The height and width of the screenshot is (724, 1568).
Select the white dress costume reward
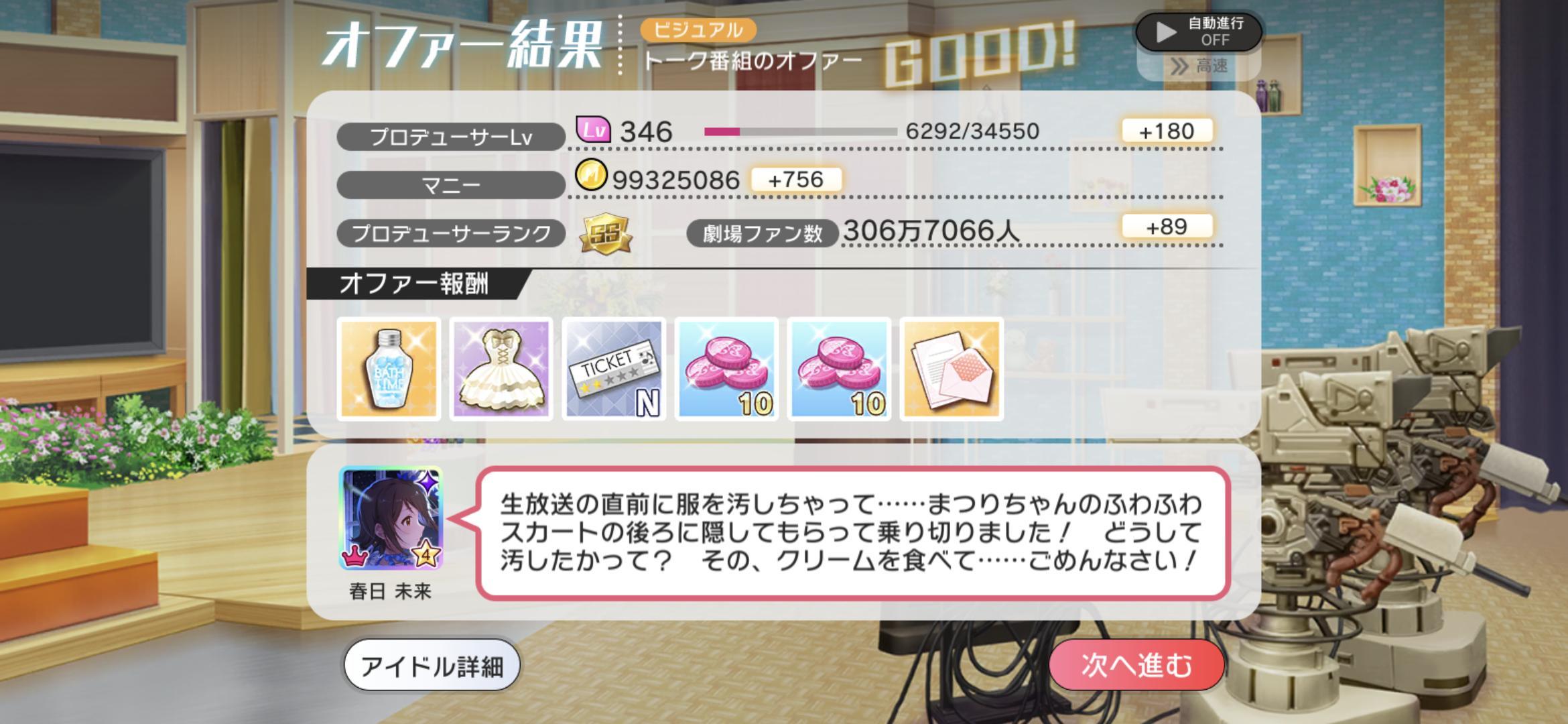click(x=501, y=369)
